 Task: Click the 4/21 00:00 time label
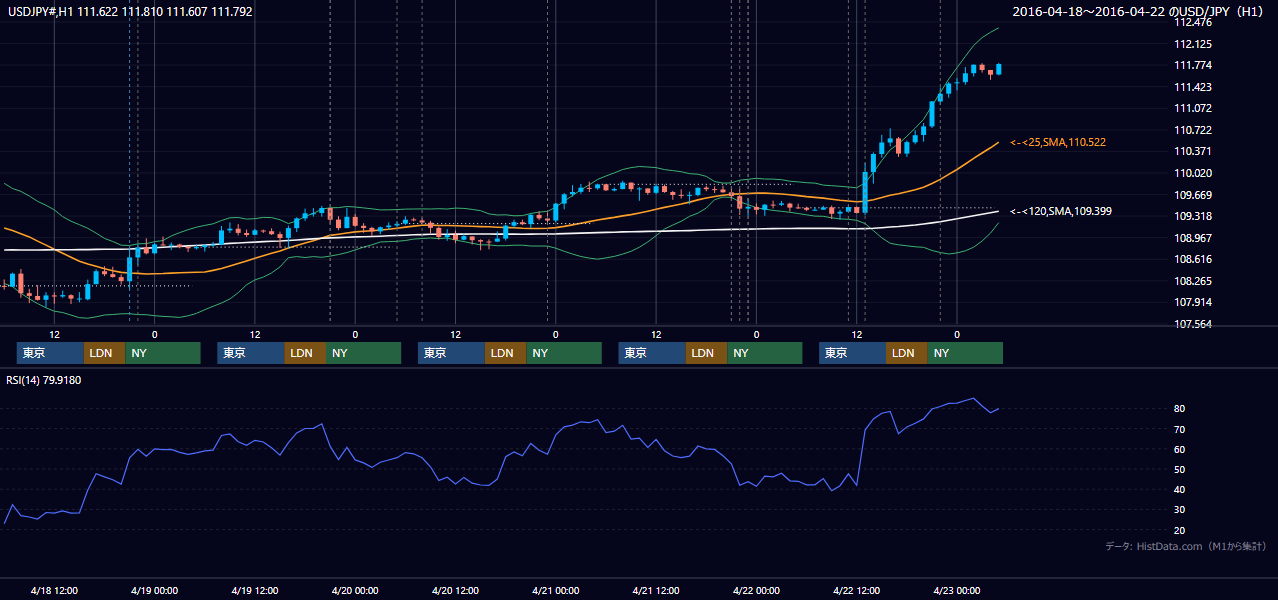click(x=555, y=590)
